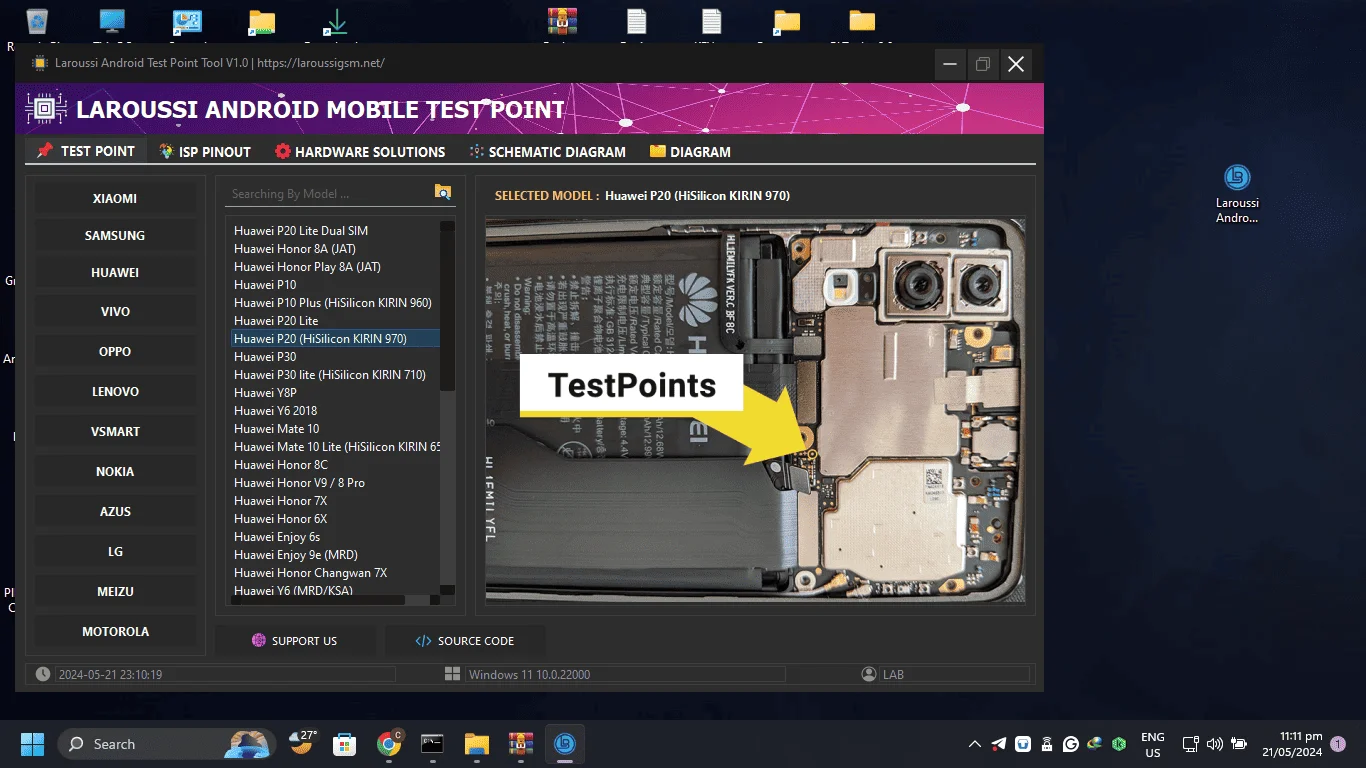1366x768 pixels.
Task: Click the user icon beside LAB
Action: 868,674
